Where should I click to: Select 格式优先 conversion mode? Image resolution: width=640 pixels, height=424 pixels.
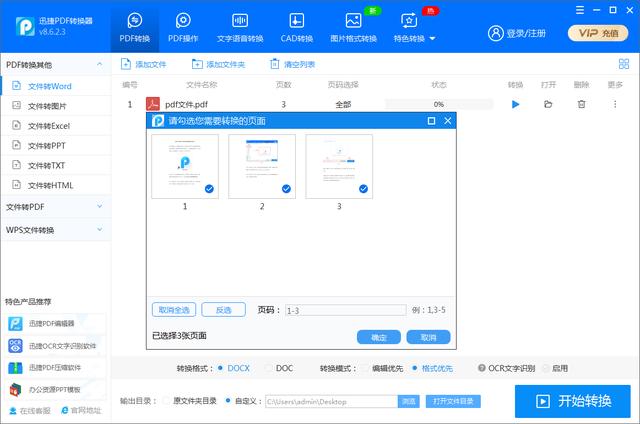415,368
